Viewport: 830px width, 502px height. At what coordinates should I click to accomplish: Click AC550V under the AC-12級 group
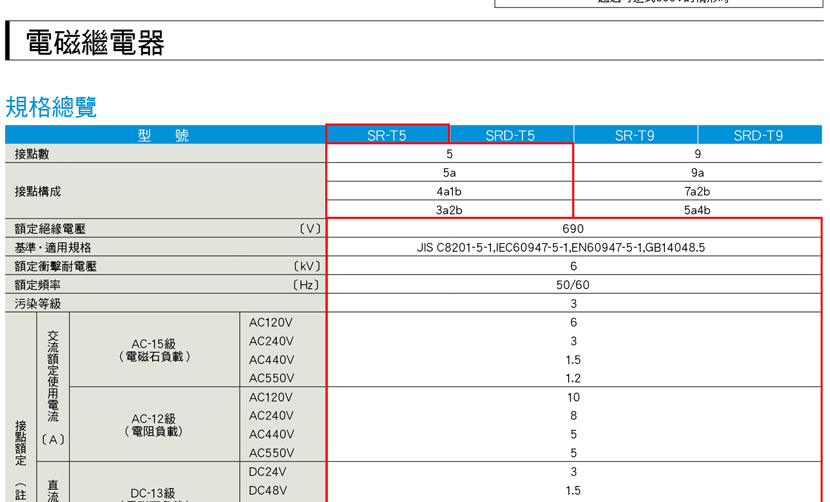tap(271, 453)
